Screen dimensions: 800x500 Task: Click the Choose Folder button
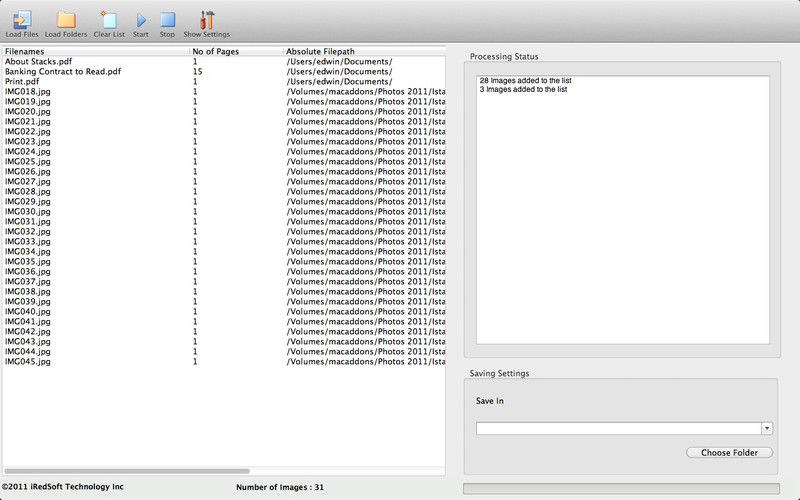(x=730, y=453)
